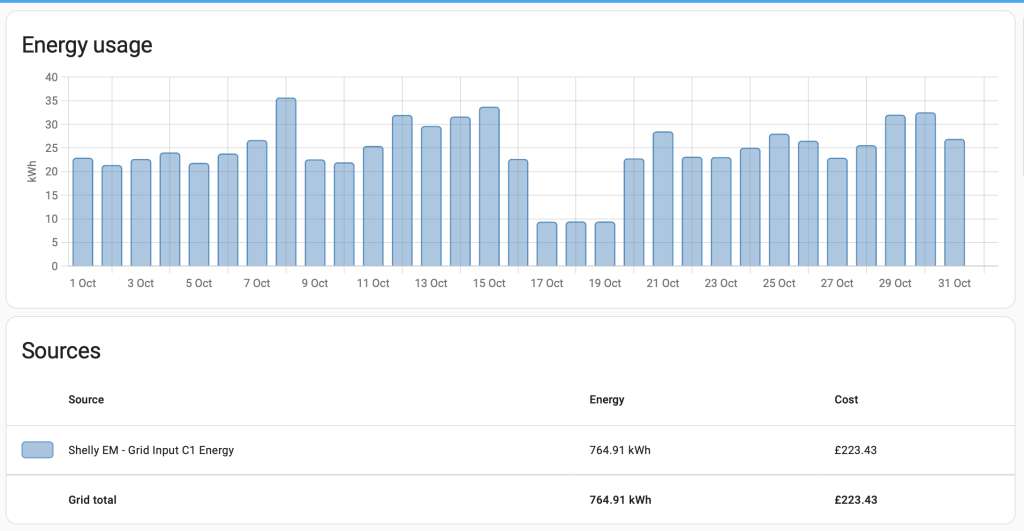This screenshot has width=1024, height=531.
Task: Click the 12 Oct energy bar
Action: (x=402, y=191)
